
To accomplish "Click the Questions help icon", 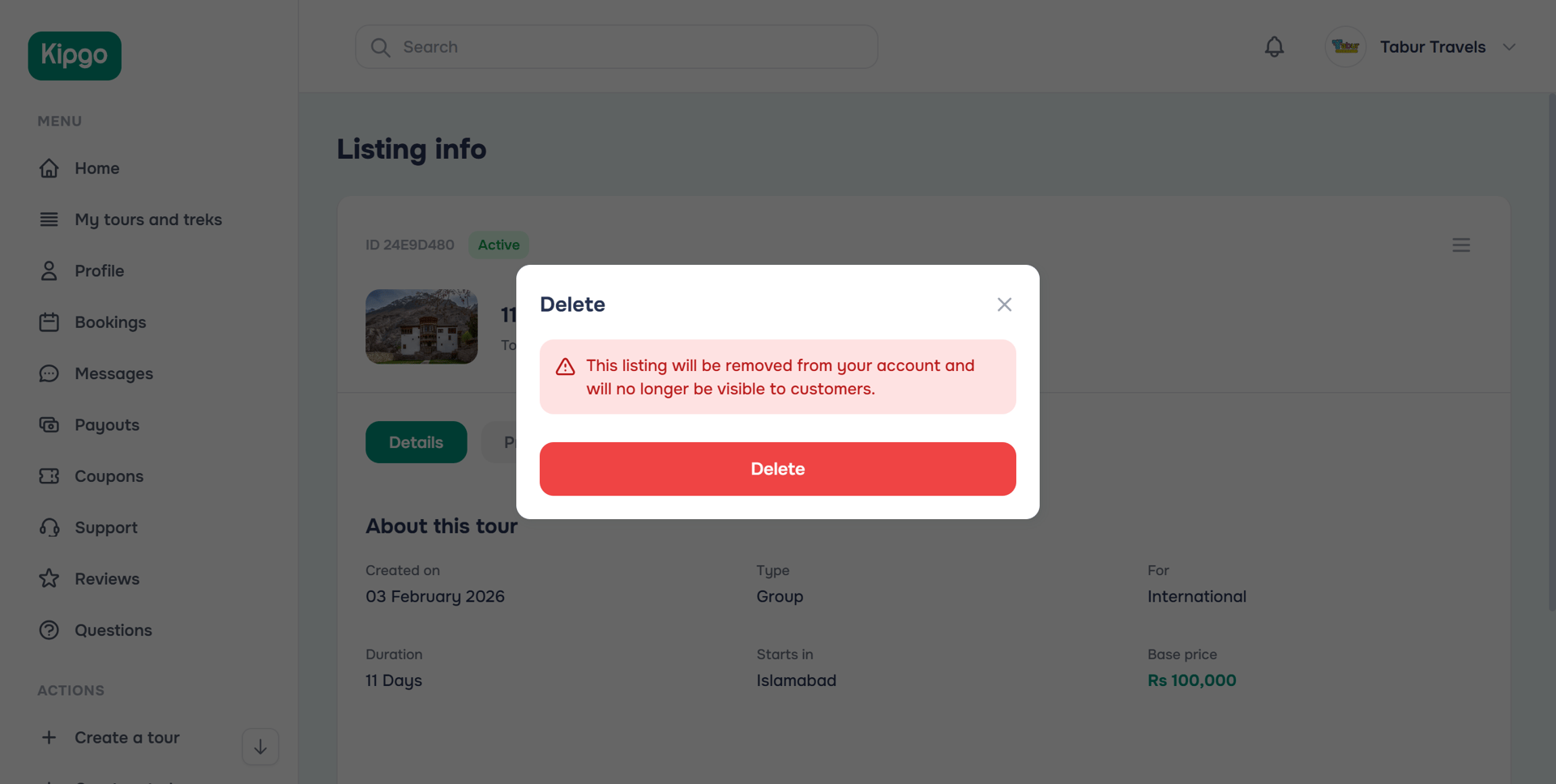I will point(49,630).
